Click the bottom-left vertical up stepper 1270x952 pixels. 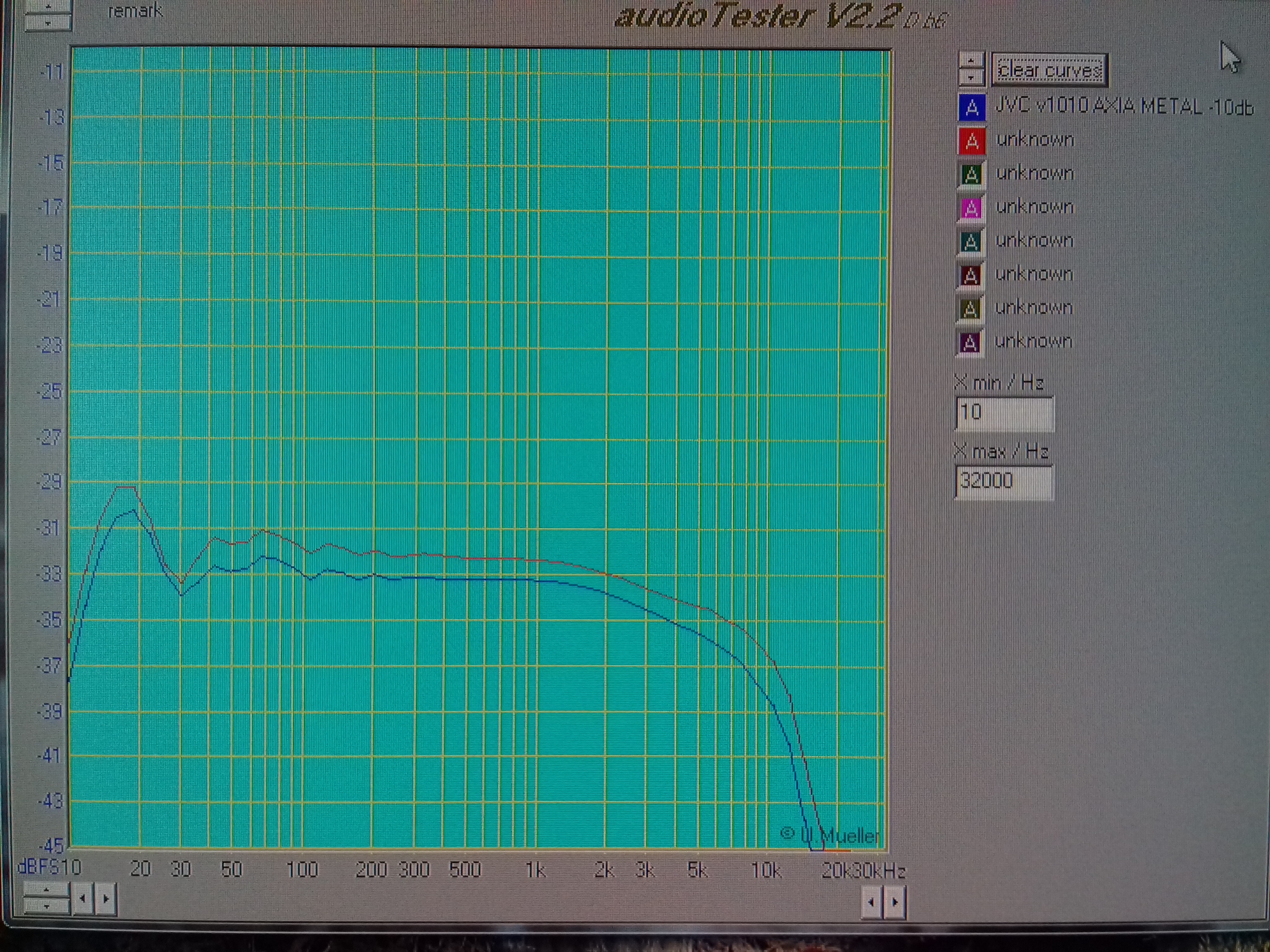tap(47, 890)
